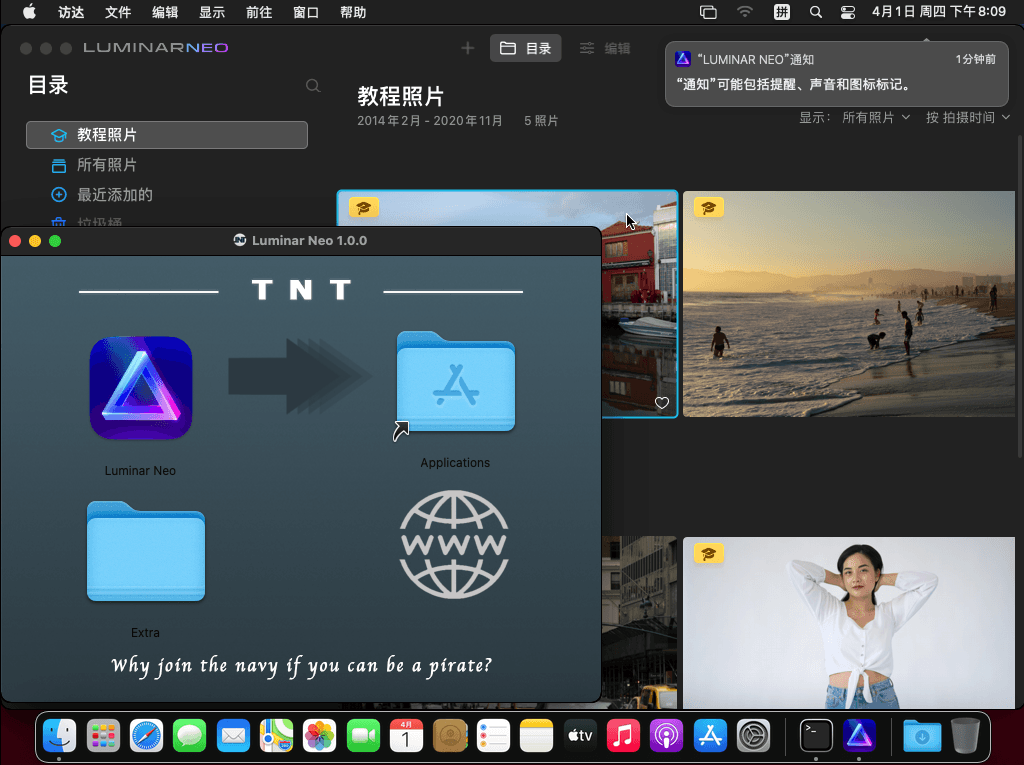Switch to the 编辑 tab
The image size is (1024, 765).
click(605, 48)
